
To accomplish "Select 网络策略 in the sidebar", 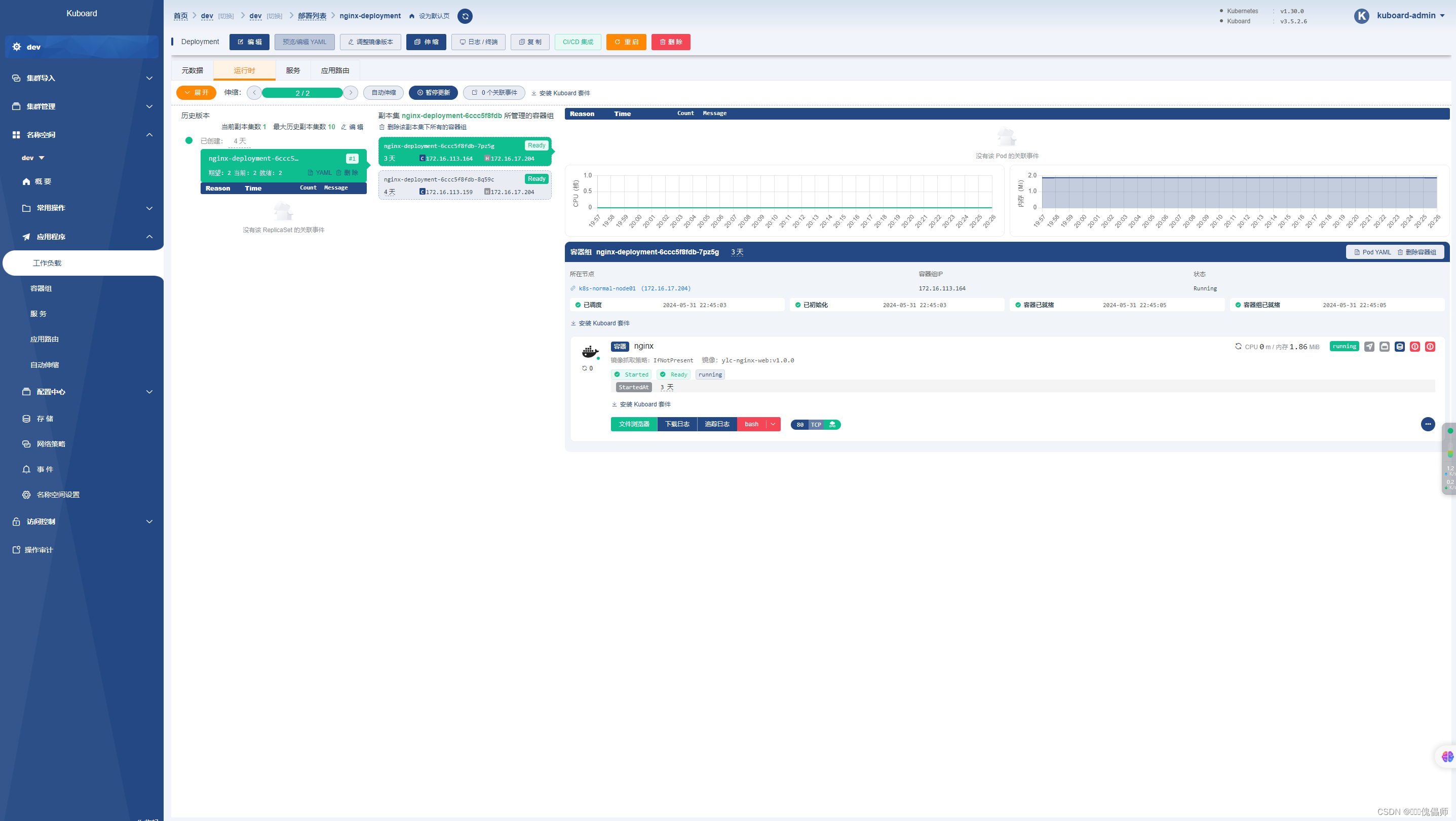I will (x=50, y=444).
